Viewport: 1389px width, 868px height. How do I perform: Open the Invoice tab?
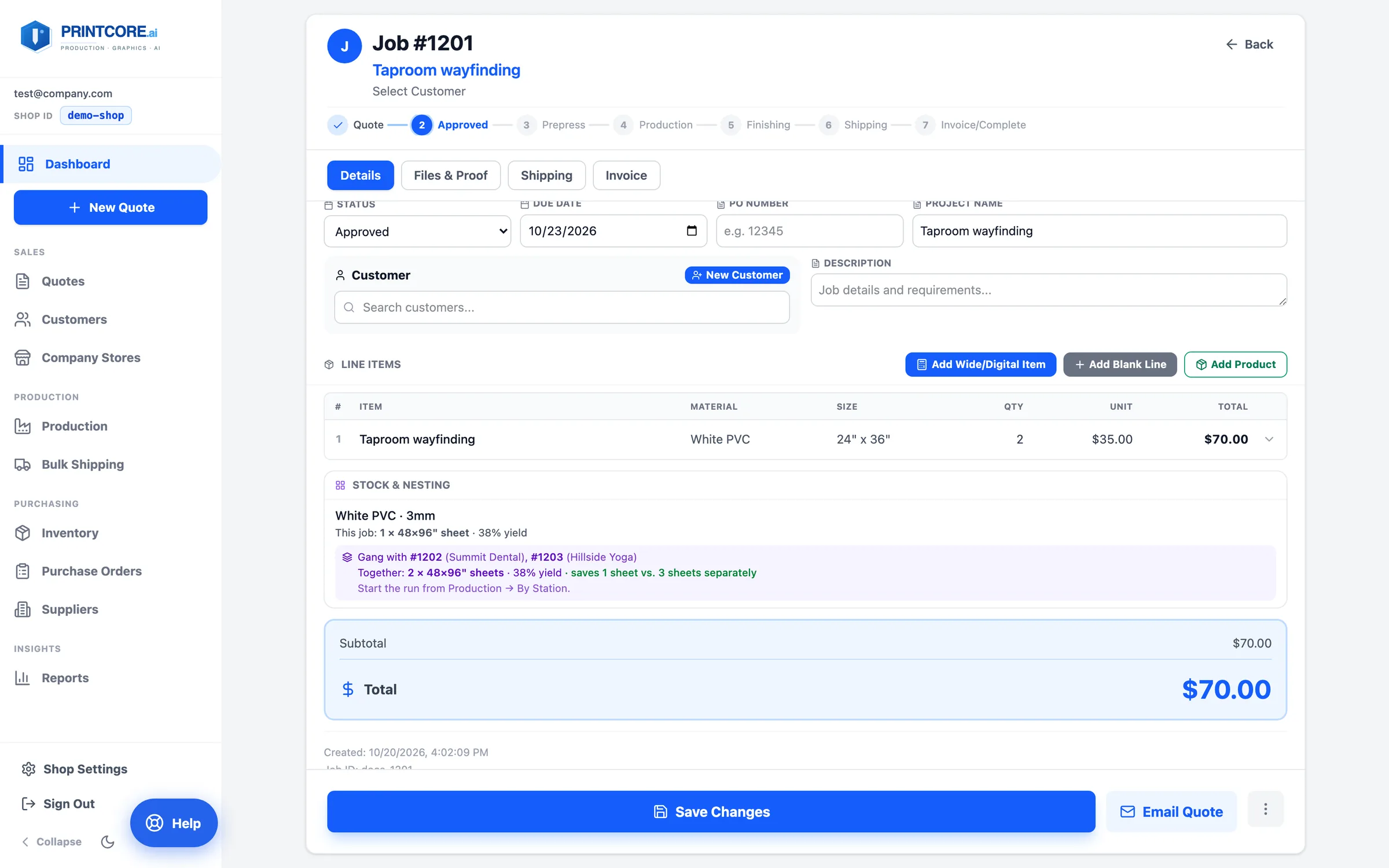(x=626, y=175)
